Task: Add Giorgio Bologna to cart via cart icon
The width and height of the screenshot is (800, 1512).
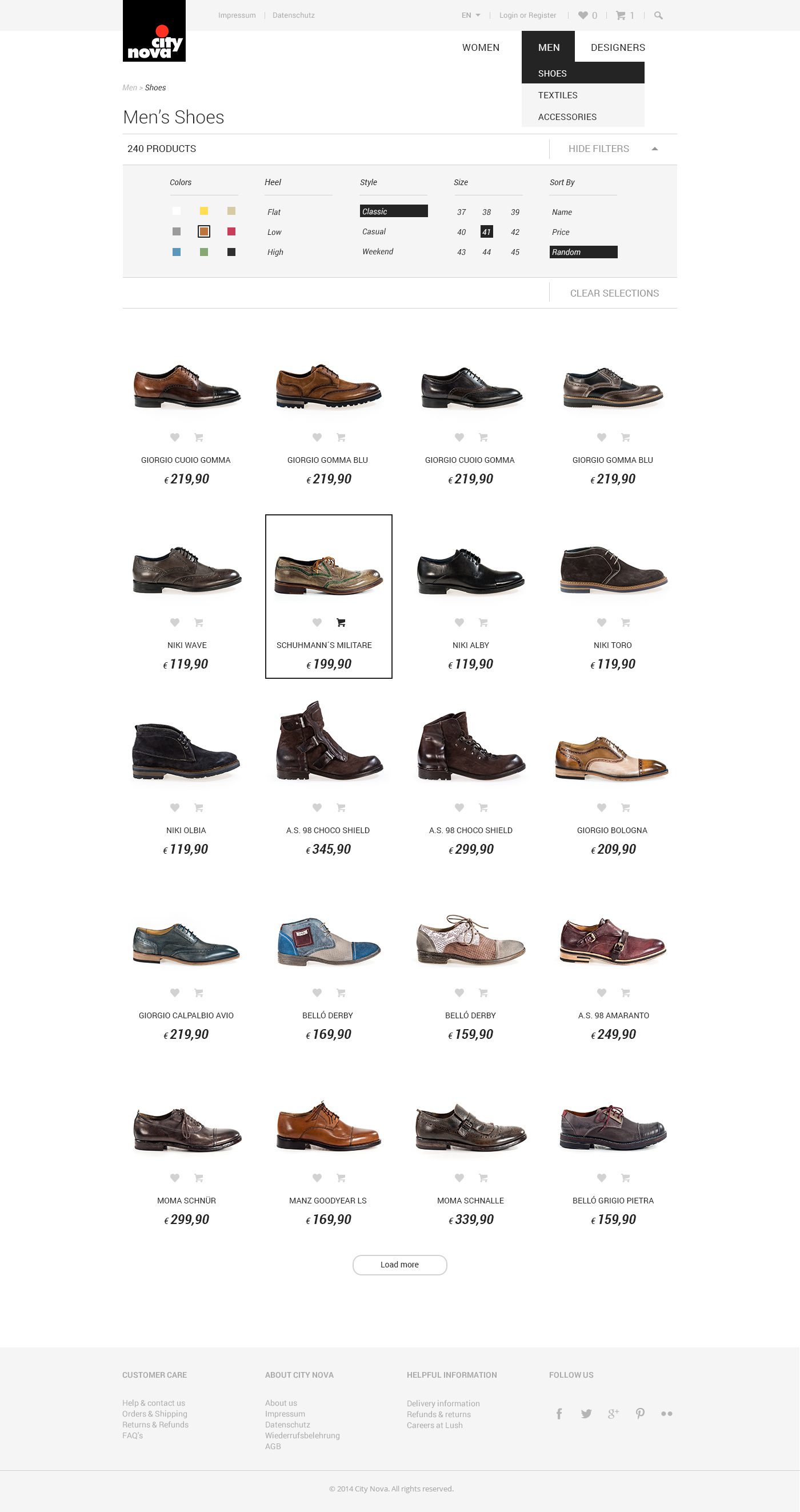Action: coord(625,807)
